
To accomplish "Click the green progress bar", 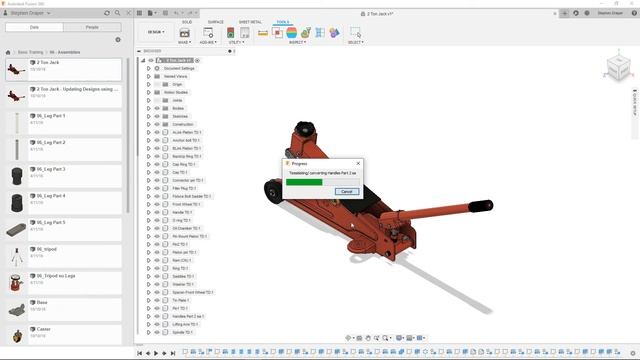I will coord(304,182).
